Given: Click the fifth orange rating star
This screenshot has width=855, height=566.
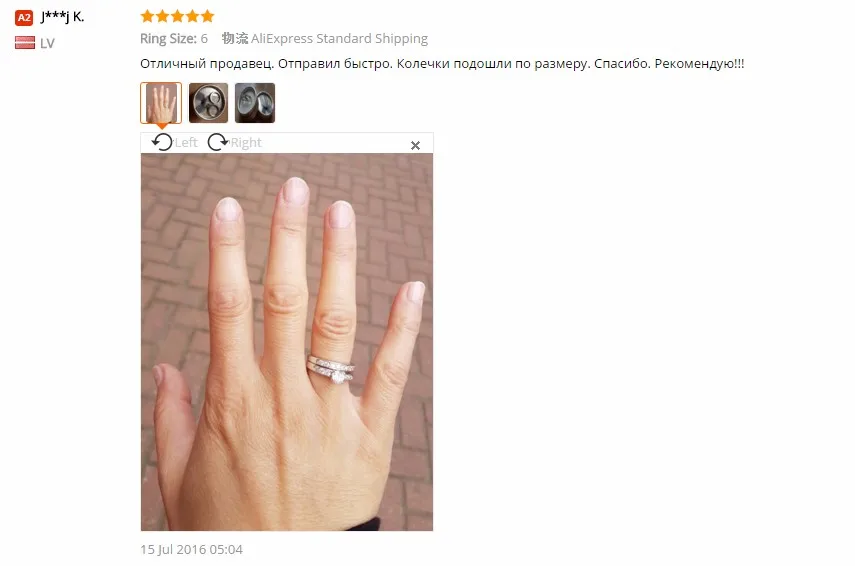Looking at the screenshot, I should pos(208,16).
